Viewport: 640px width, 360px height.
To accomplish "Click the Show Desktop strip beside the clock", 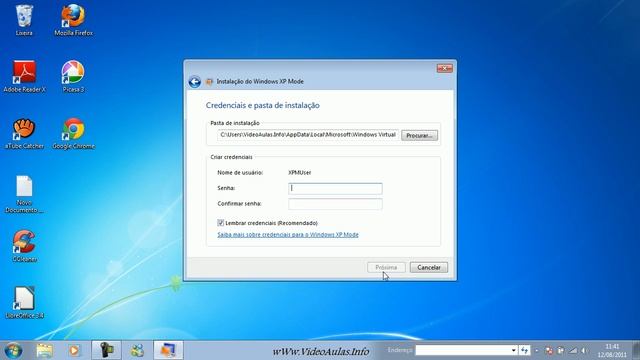I will click(636, 350).
